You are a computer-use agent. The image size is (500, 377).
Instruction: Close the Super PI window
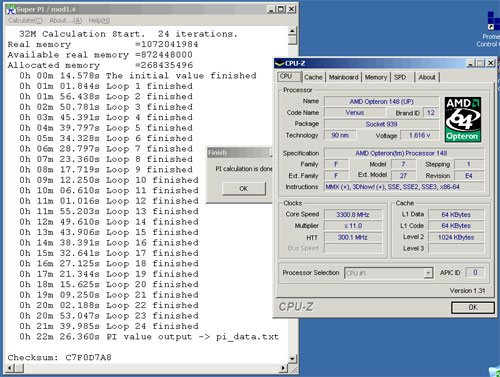point(291,9)
